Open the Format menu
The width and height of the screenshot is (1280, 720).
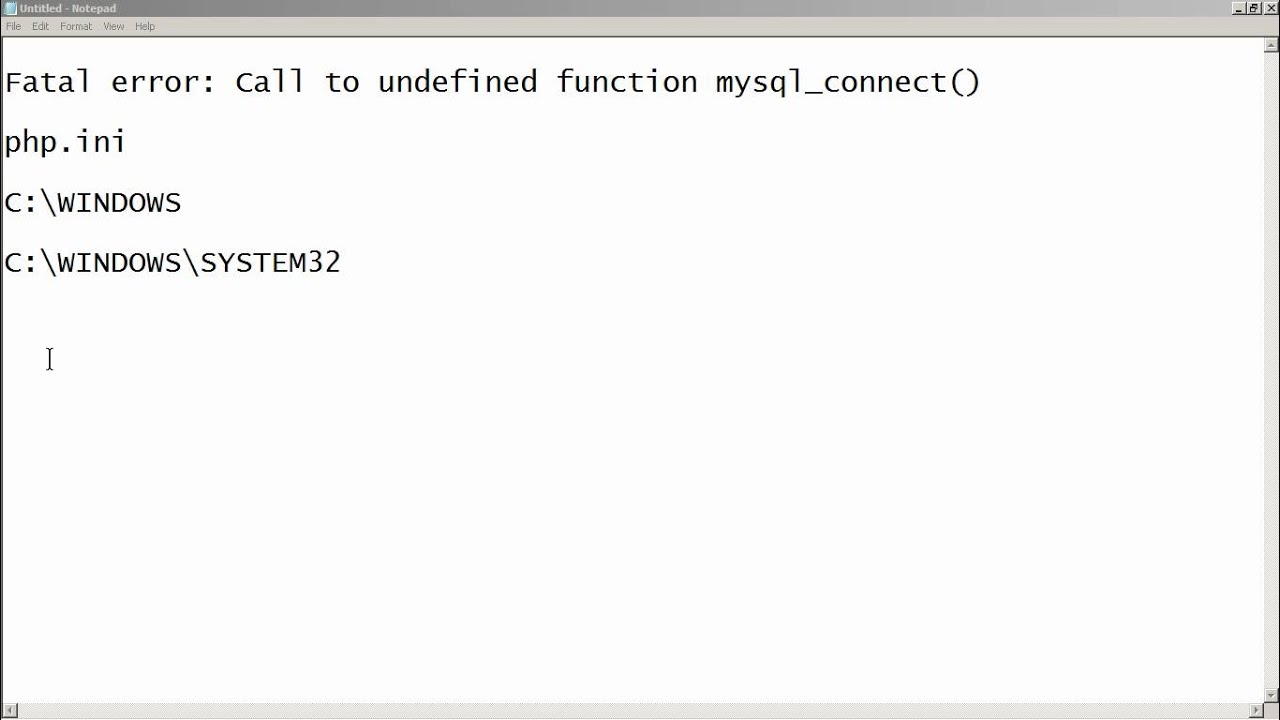(76, 26)
